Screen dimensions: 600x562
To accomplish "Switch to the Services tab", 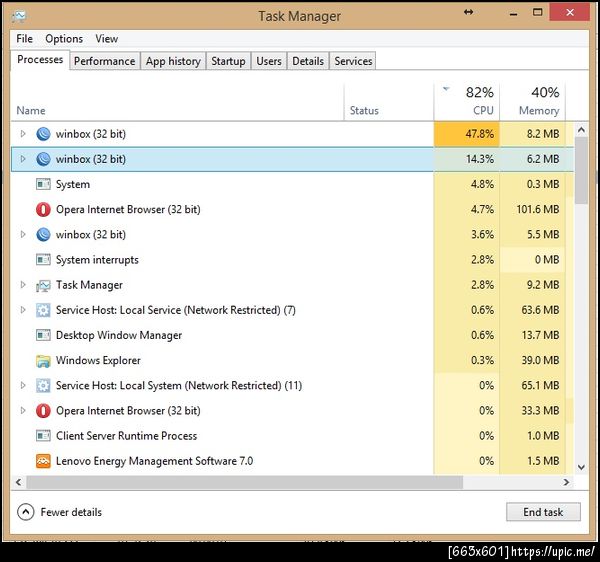I will [353, 61].
